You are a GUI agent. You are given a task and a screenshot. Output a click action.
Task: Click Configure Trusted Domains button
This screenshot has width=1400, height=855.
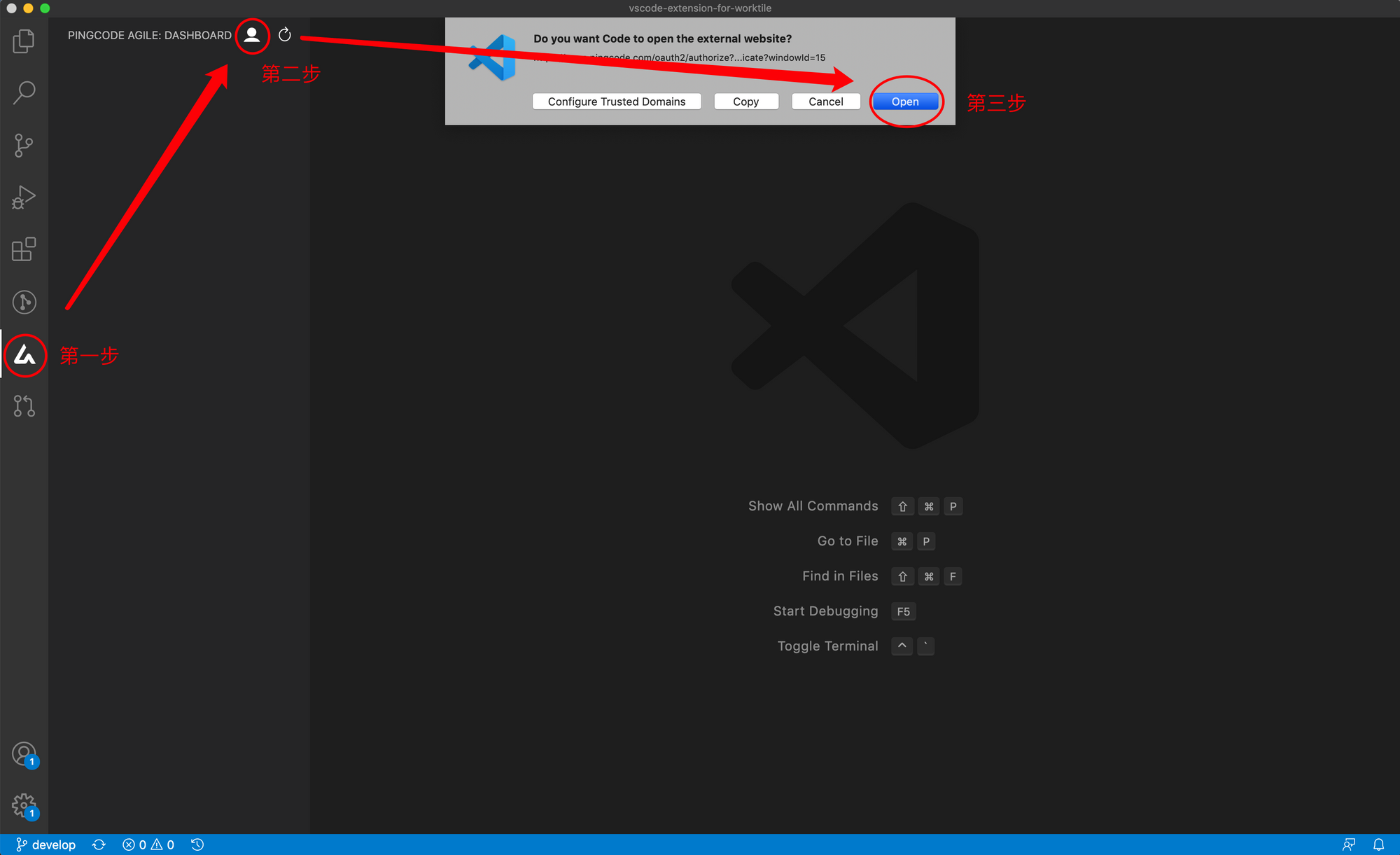pos(617,102)
